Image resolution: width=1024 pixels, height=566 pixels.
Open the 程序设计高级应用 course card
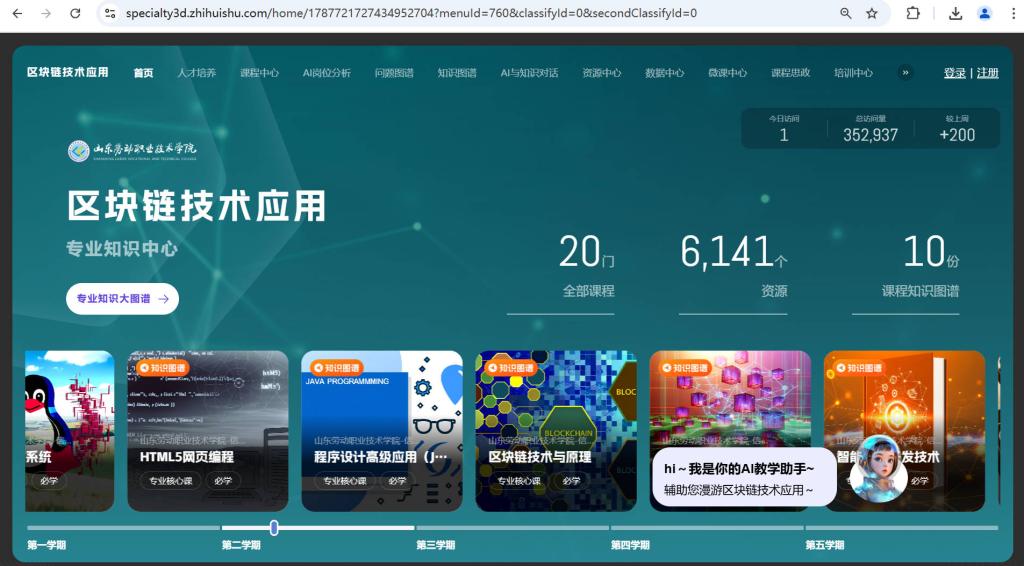pos(382,431)
